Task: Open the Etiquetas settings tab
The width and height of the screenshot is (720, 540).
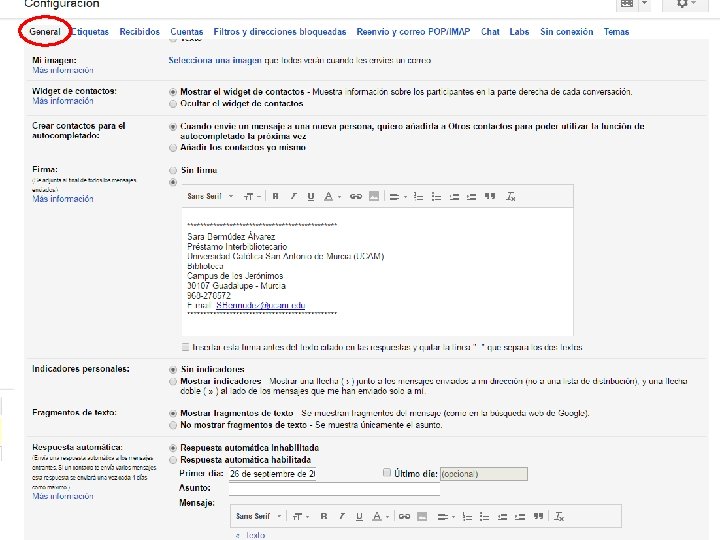Action: [90, 32]
